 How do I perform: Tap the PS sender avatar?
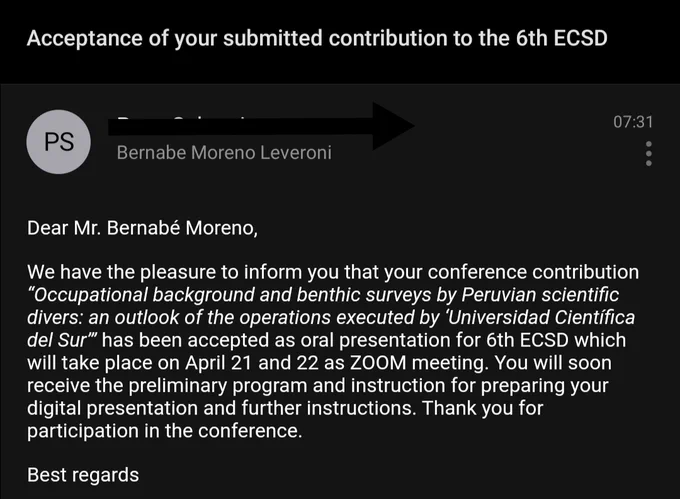coord(59,142)
